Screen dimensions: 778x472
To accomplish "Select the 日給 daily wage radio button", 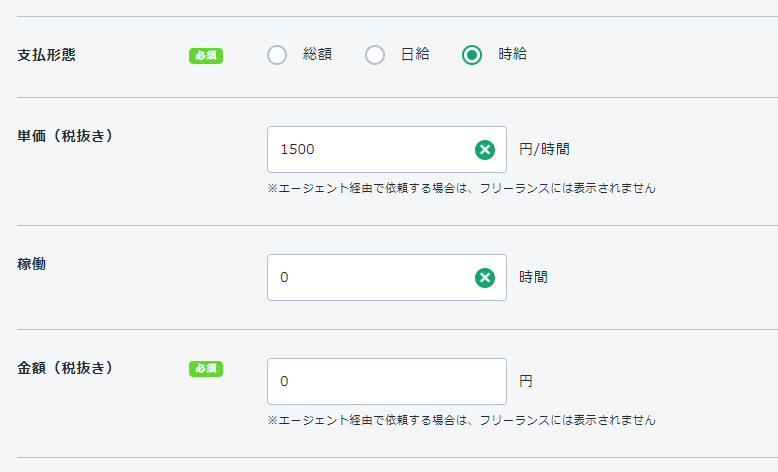I will click(x=375, y=55).
